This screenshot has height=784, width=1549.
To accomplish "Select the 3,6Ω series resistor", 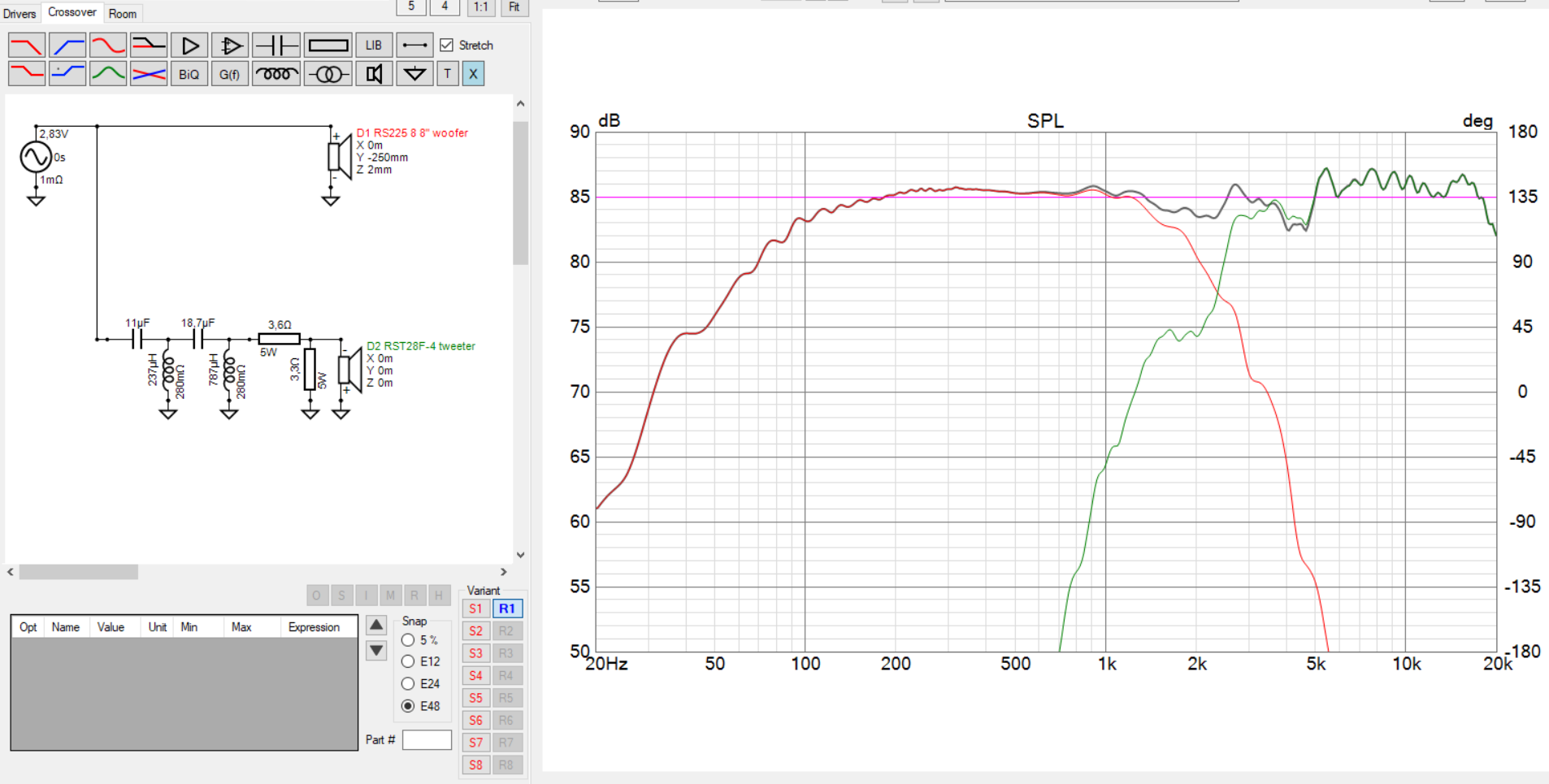I will click(x=279, y=339).
